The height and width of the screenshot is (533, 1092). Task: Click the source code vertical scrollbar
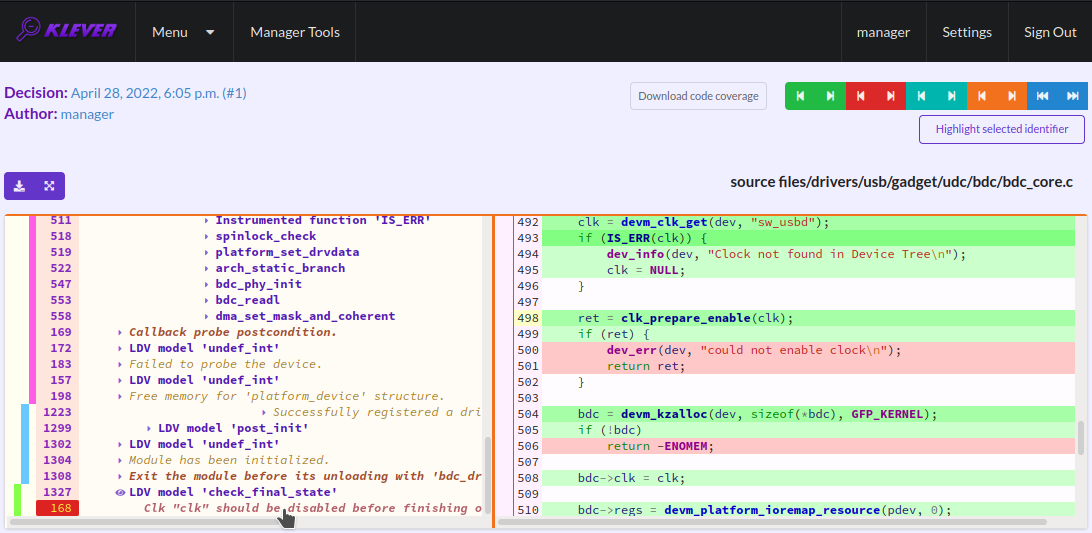[x=1081, y=438]
